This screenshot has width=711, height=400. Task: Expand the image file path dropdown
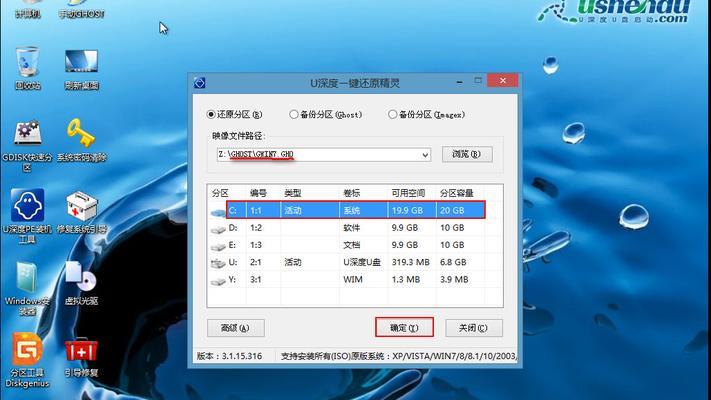[425, 155]
